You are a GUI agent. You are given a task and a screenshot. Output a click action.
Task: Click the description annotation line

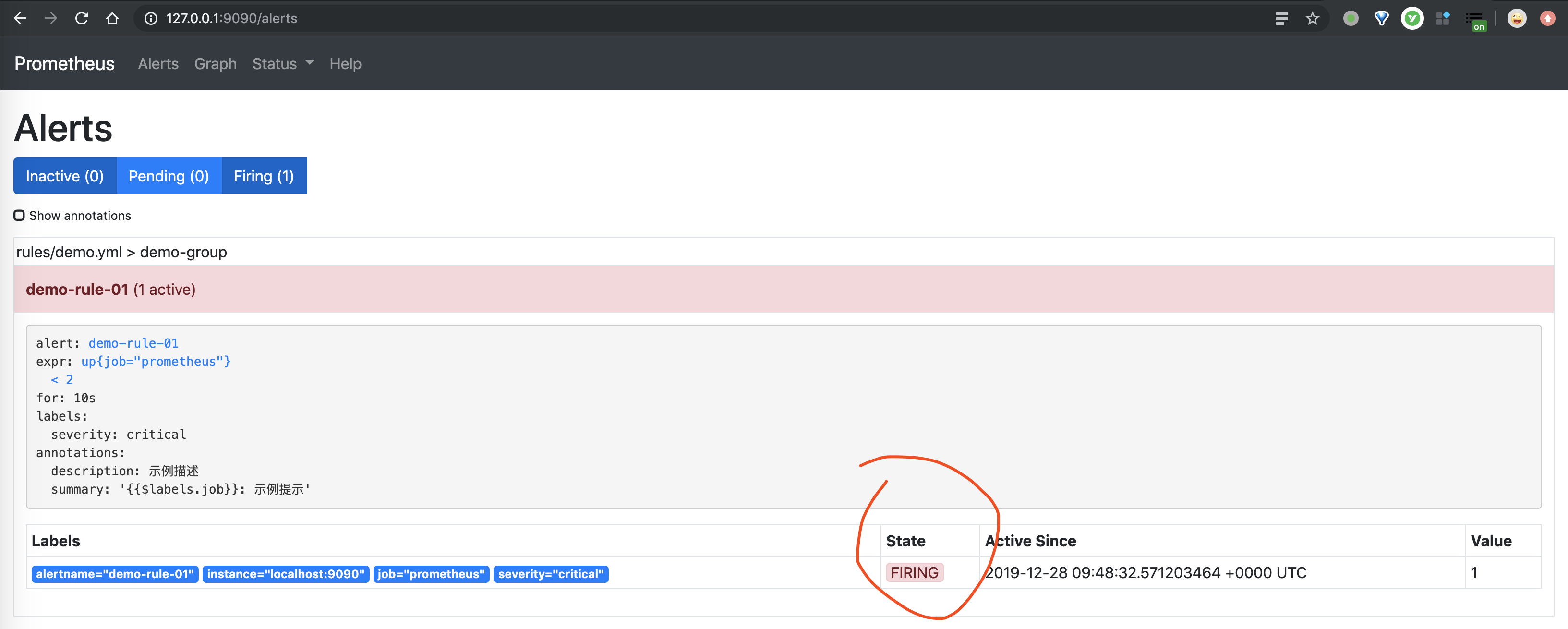(x=125, y=471)
